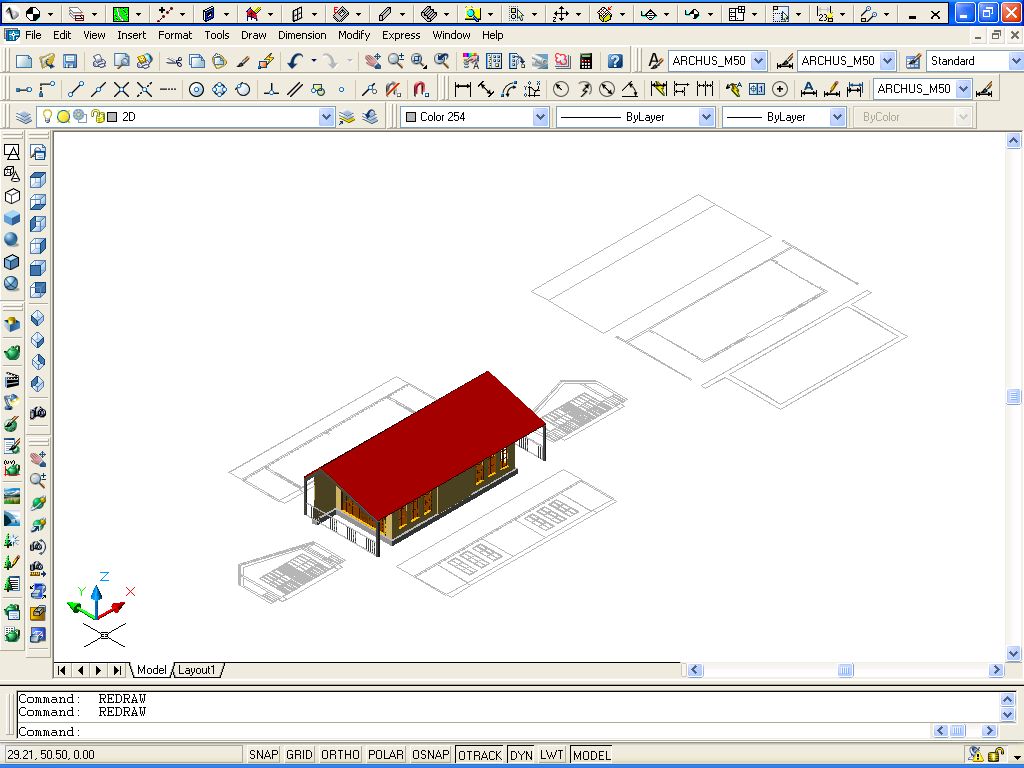
Task: Click the first-tab navigation arrow button
Action: [x=62, y=670]
